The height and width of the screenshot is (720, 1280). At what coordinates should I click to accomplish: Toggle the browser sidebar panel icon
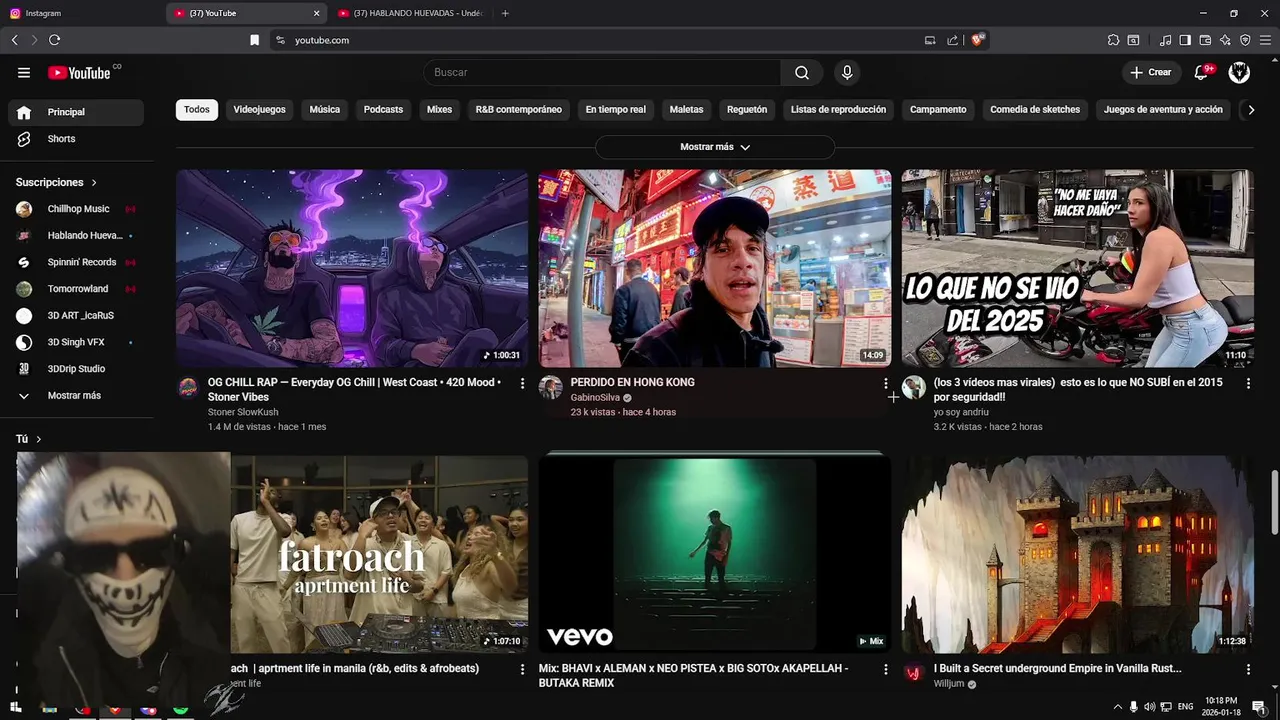(1185, 40)
